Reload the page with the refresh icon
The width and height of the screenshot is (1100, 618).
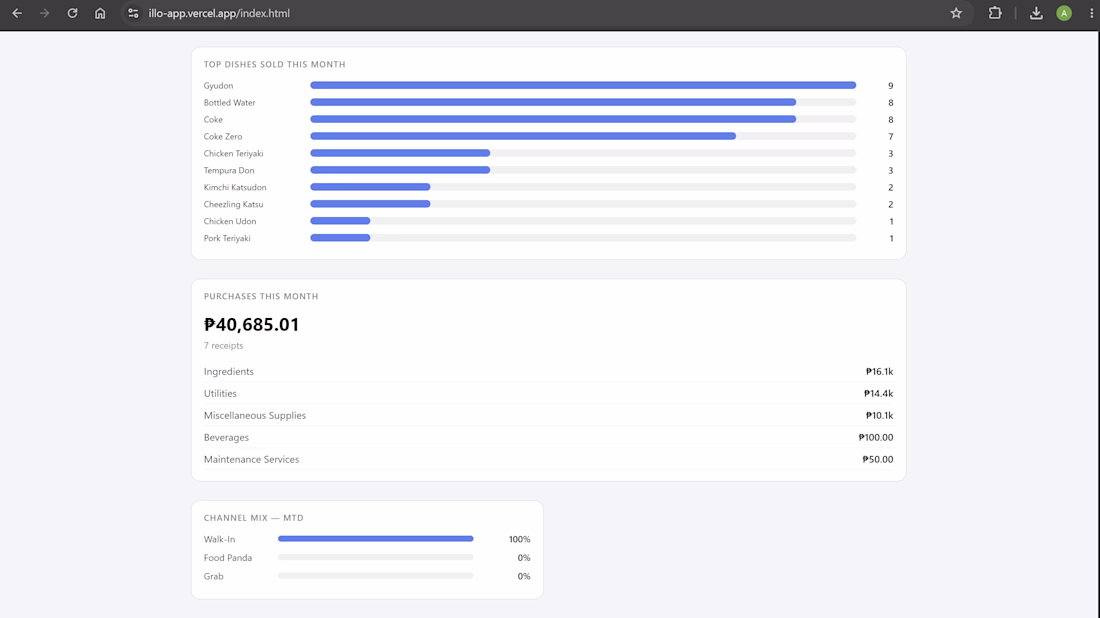[x=72, y=13]
